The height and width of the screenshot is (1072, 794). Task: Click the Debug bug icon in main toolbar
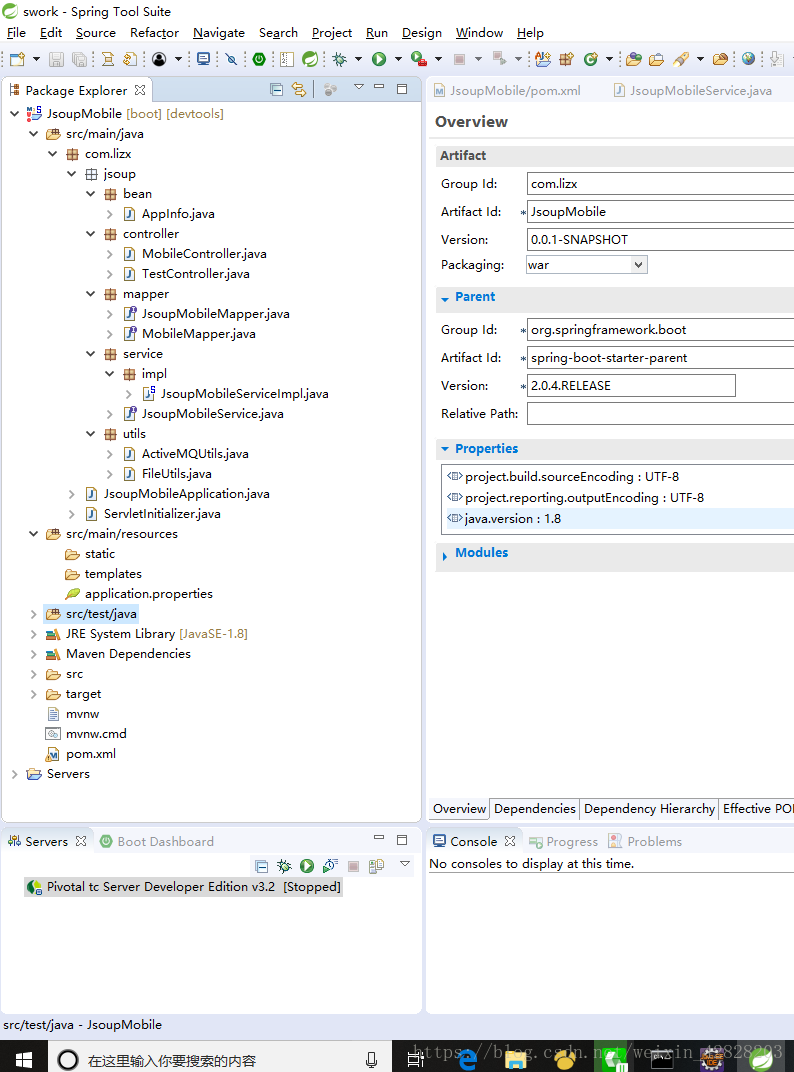click(339, 59)
